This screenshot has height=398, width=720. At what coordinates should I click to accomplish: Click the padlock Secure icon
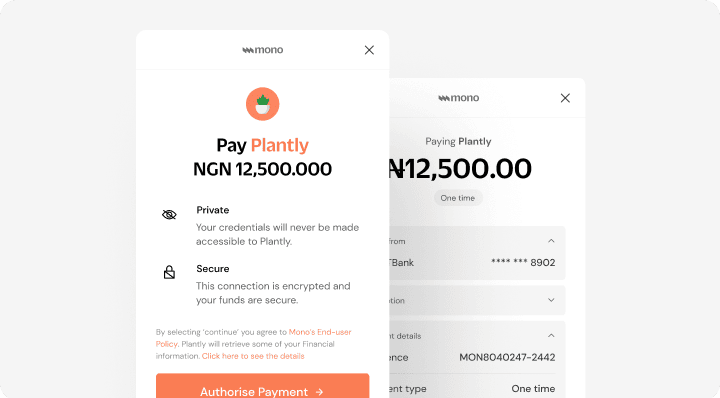pos(169,272)
